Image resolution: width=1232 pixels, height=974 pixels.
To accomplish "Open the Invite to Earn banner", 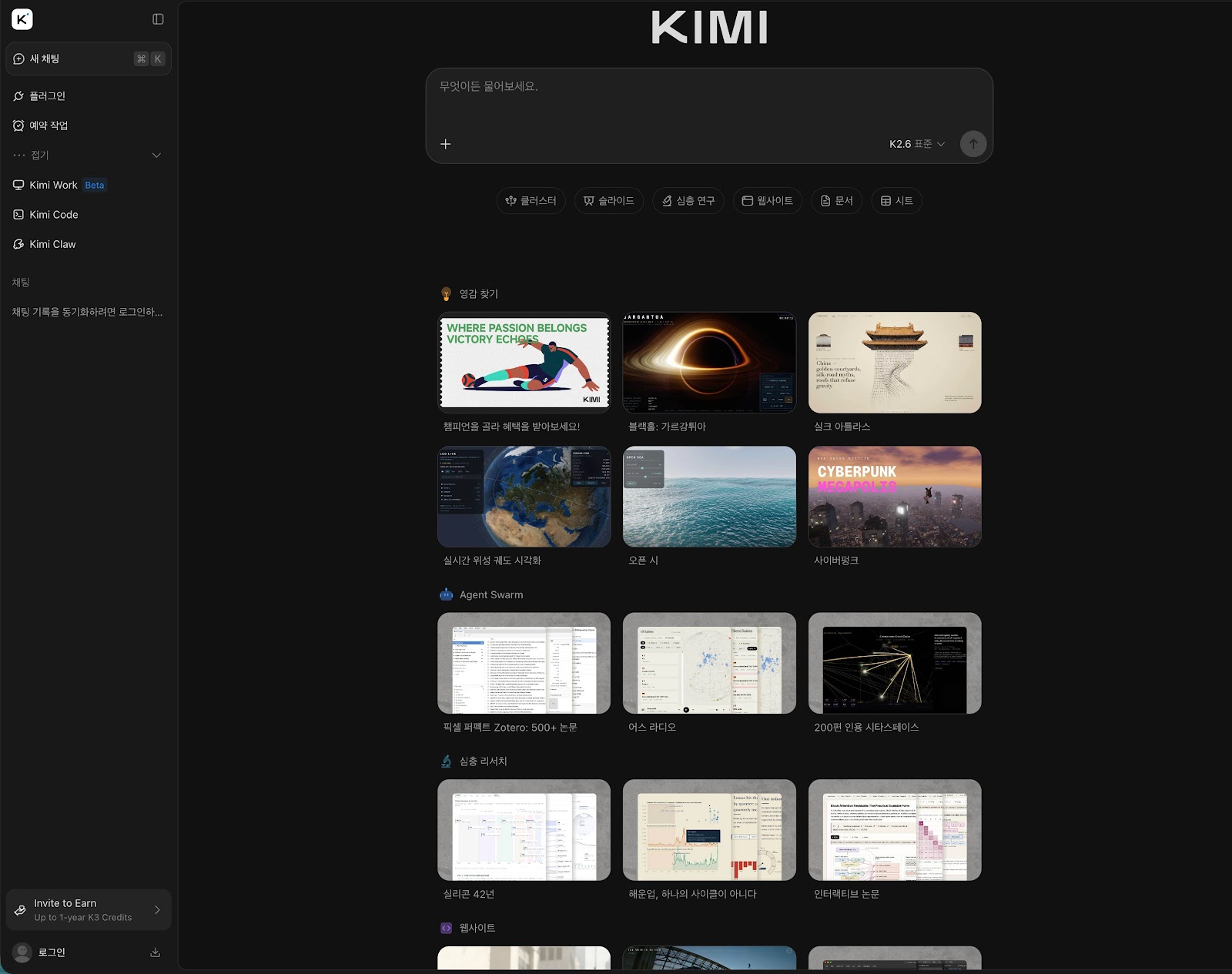I will 89,909.
